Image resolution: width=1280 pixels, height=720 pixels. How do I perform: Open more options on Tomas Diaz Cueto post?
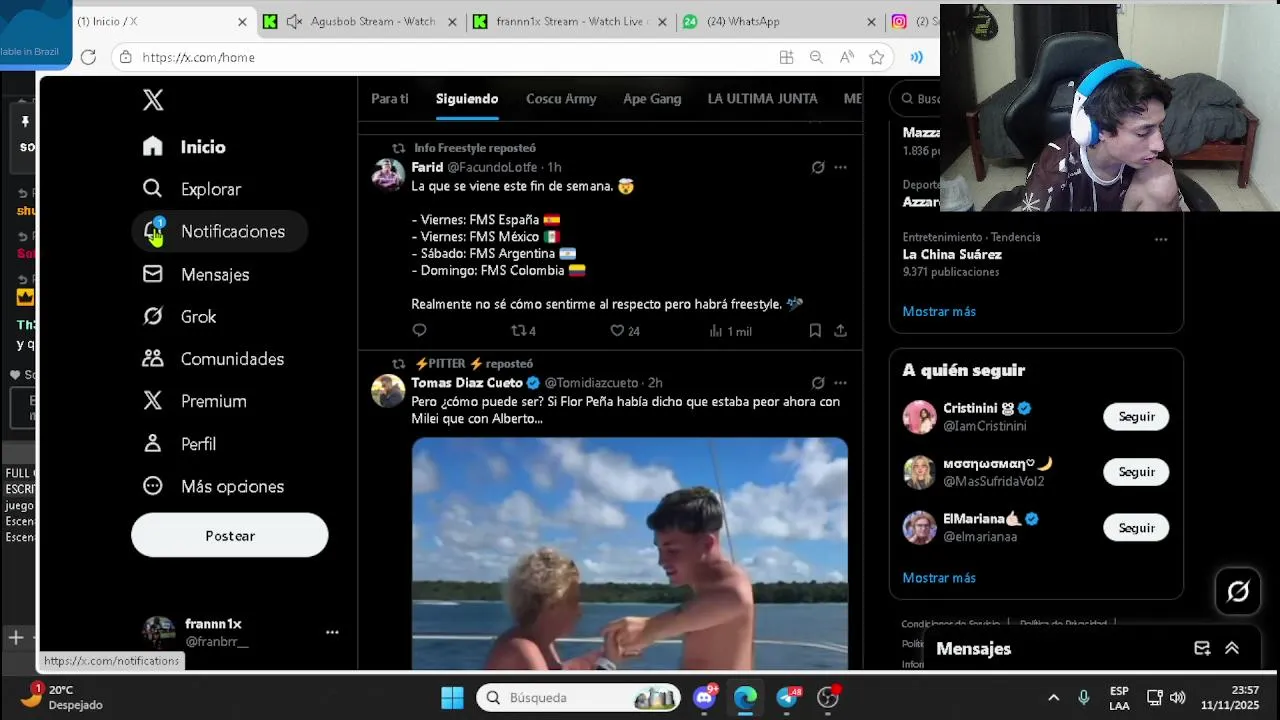click(840, 383)
